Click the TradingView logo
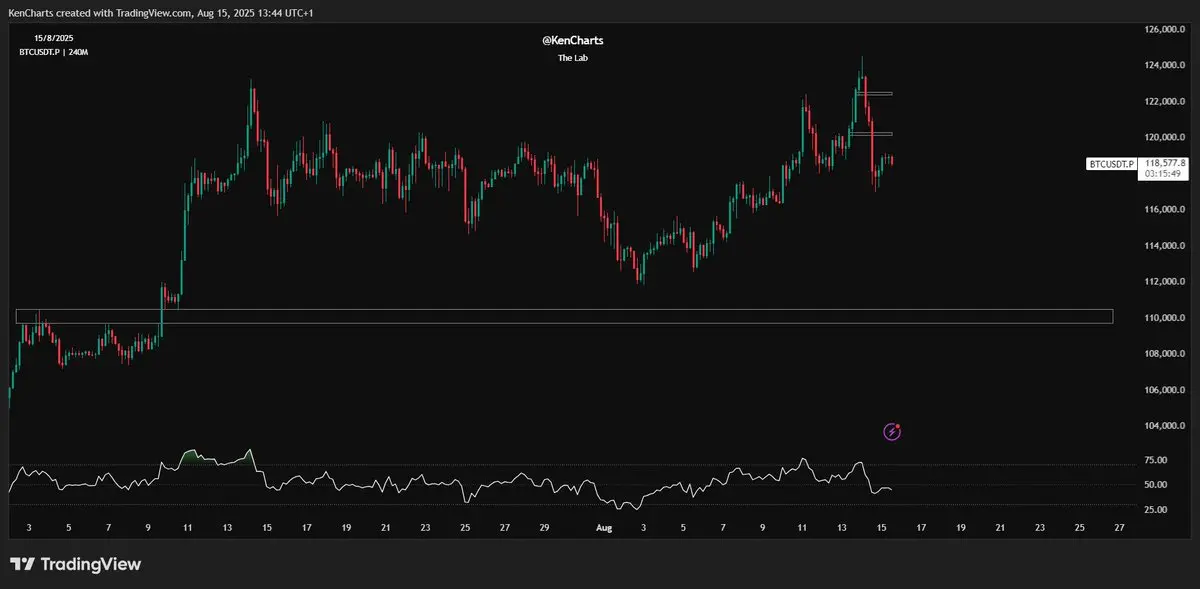The width and height of the screenshot is (1200, 589). click(x=75, y=564)
